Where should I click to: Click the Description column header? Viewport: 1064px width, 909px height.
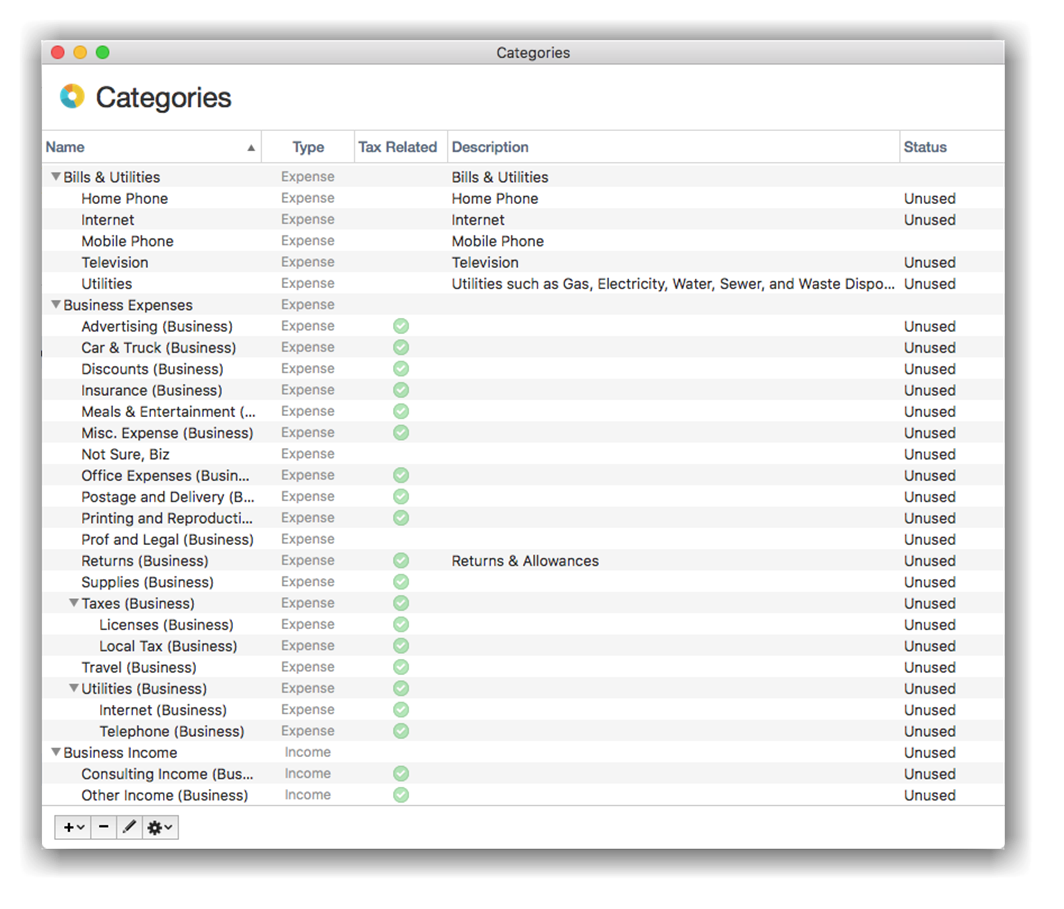tap(490, 147)
